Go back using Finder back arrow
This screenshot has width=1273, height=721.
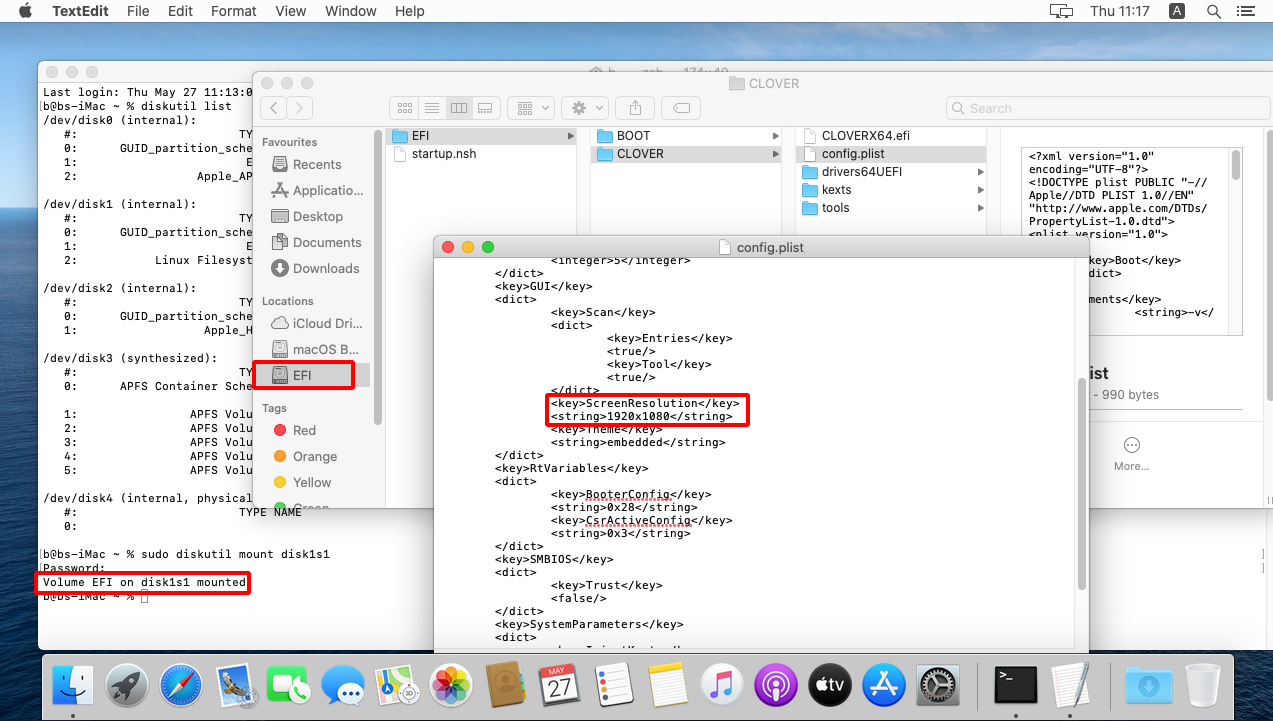tap(273, 108)
